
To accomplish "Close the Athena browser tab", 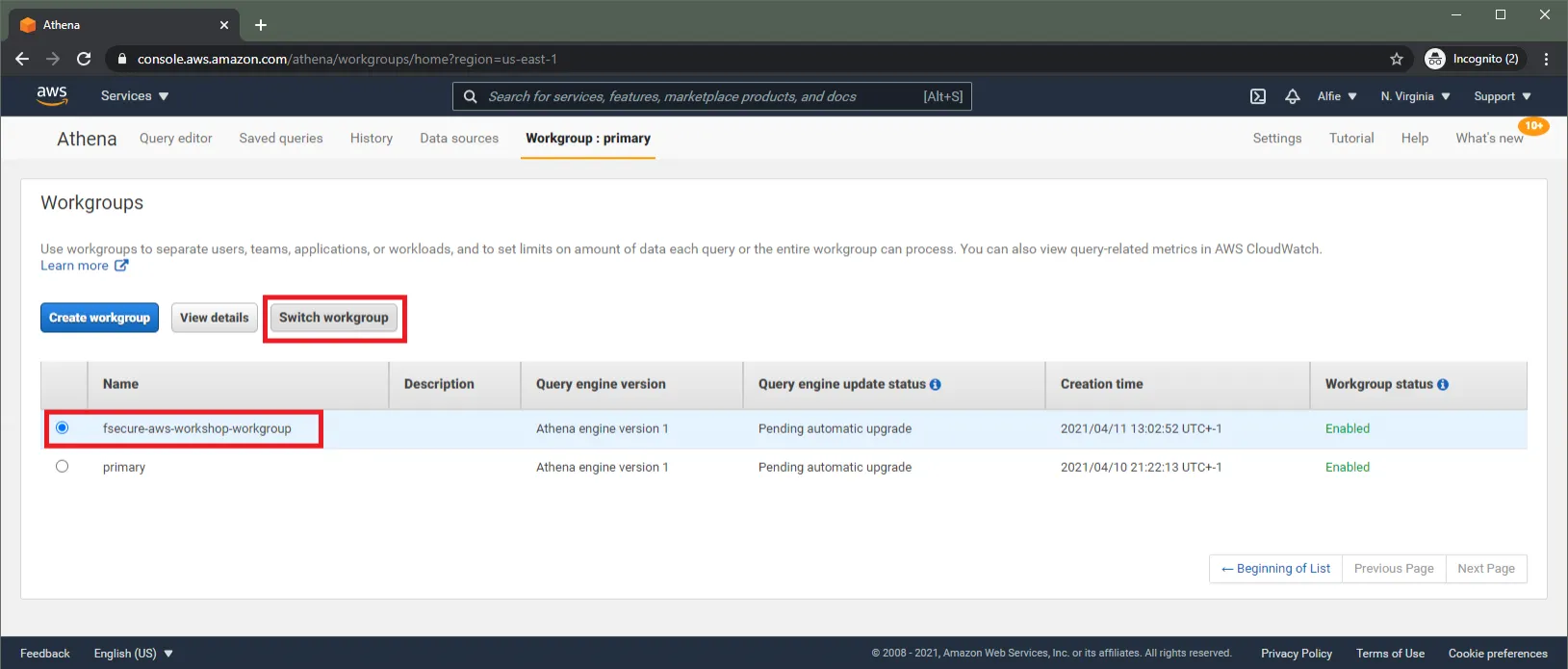I will click(224, 25).
